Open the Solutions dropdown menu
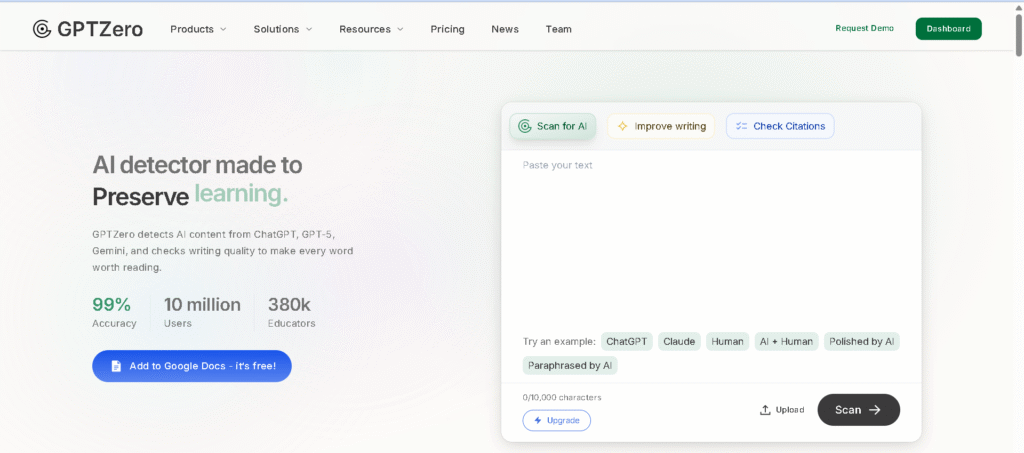The width and height of the screenshot is (1024, 453). tap(283, 29)
